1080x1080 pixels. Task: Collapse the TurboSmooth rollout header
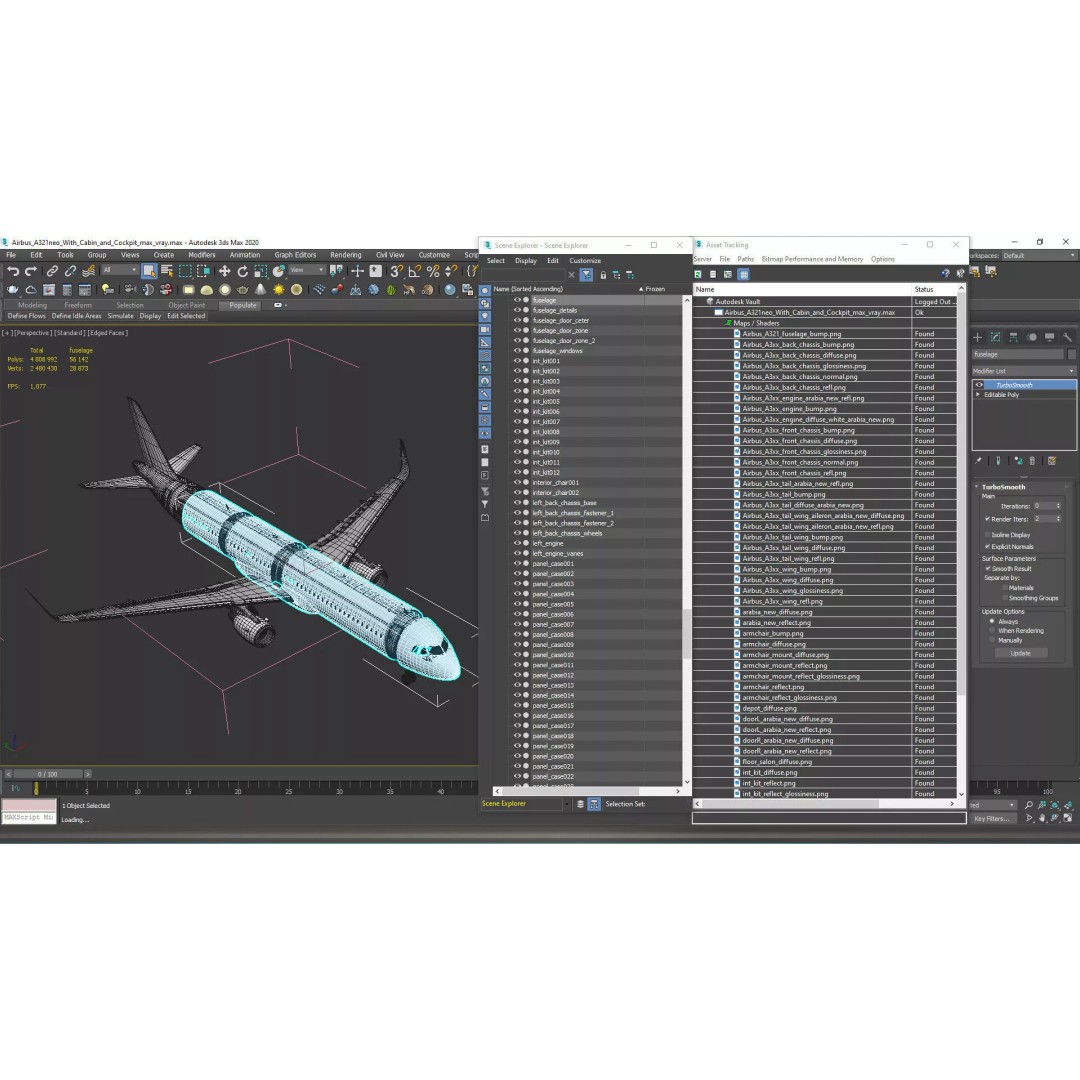pos(1003,487)
